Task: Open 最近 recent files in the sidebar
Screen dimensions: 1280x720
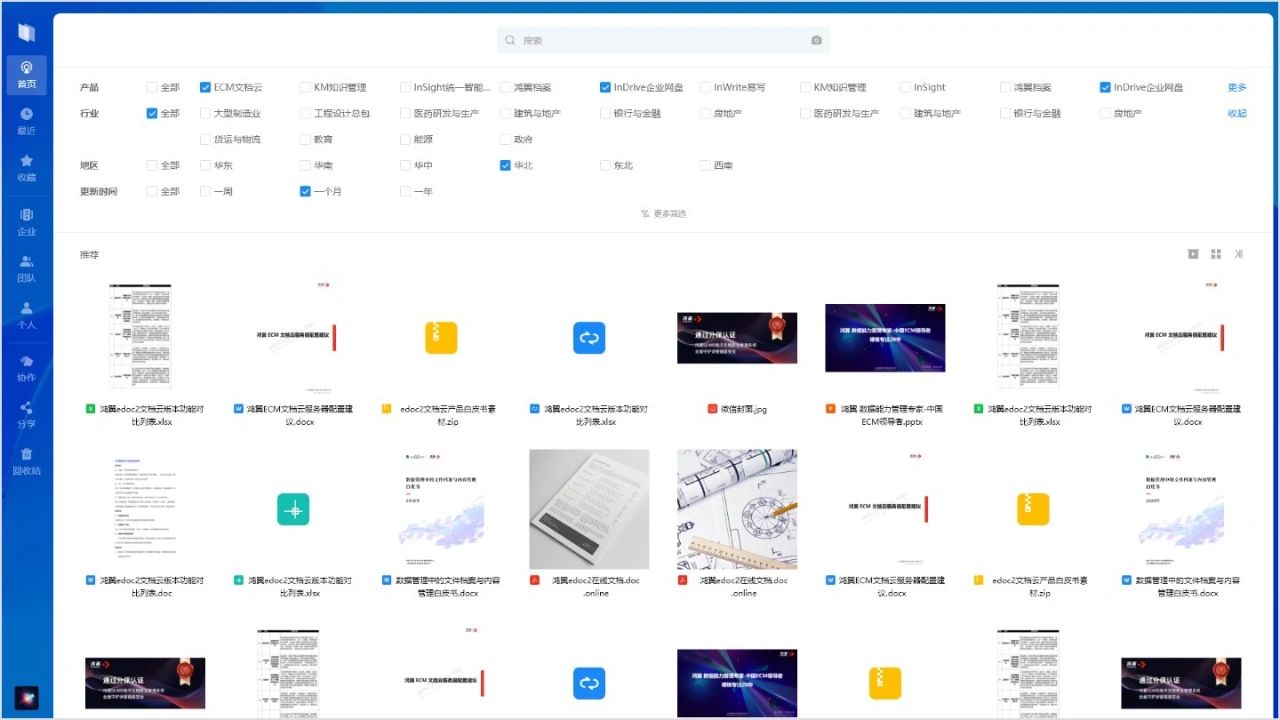Action: (26, 121)
